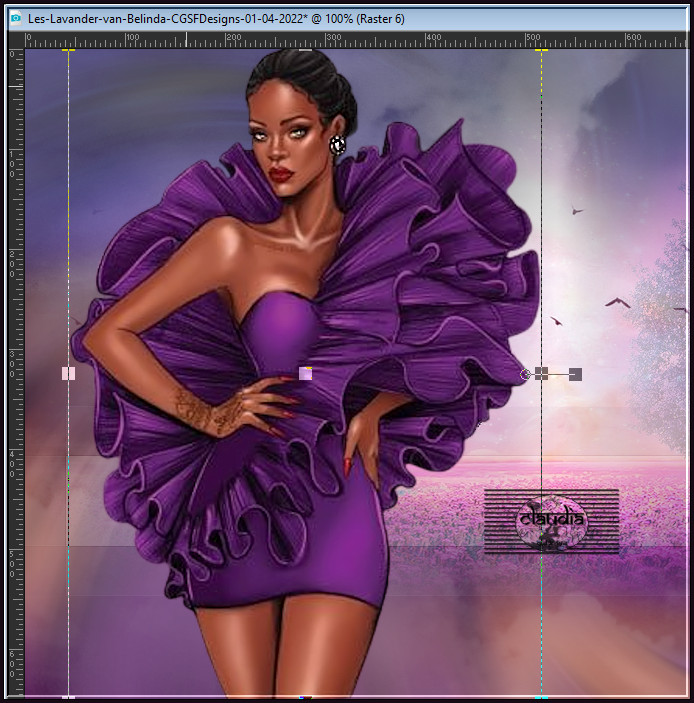694x703 pixels.
Task: Click the center handle on the dress
Action: click(305, 373)
